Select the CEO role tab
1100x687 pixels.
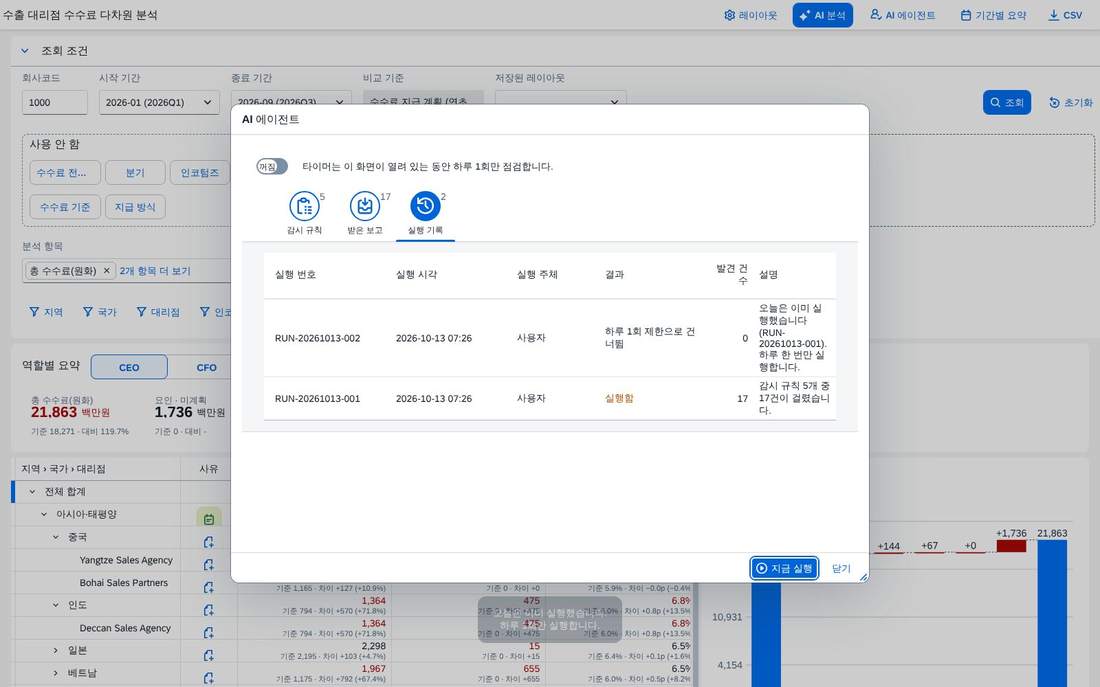pos(129,367)
